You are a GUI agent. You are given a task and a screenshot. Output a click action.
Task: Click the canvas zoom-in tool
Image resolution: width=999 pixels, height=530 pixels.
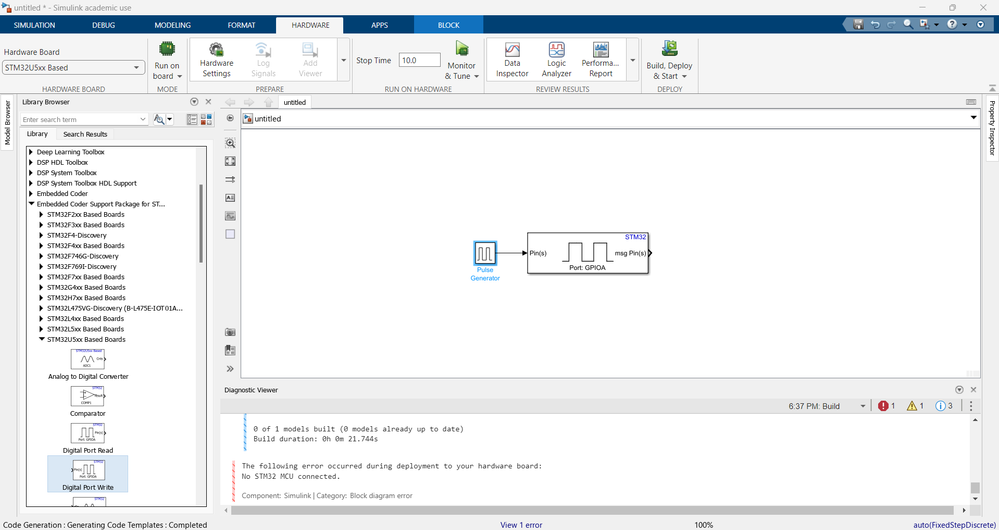click(231, 143)
